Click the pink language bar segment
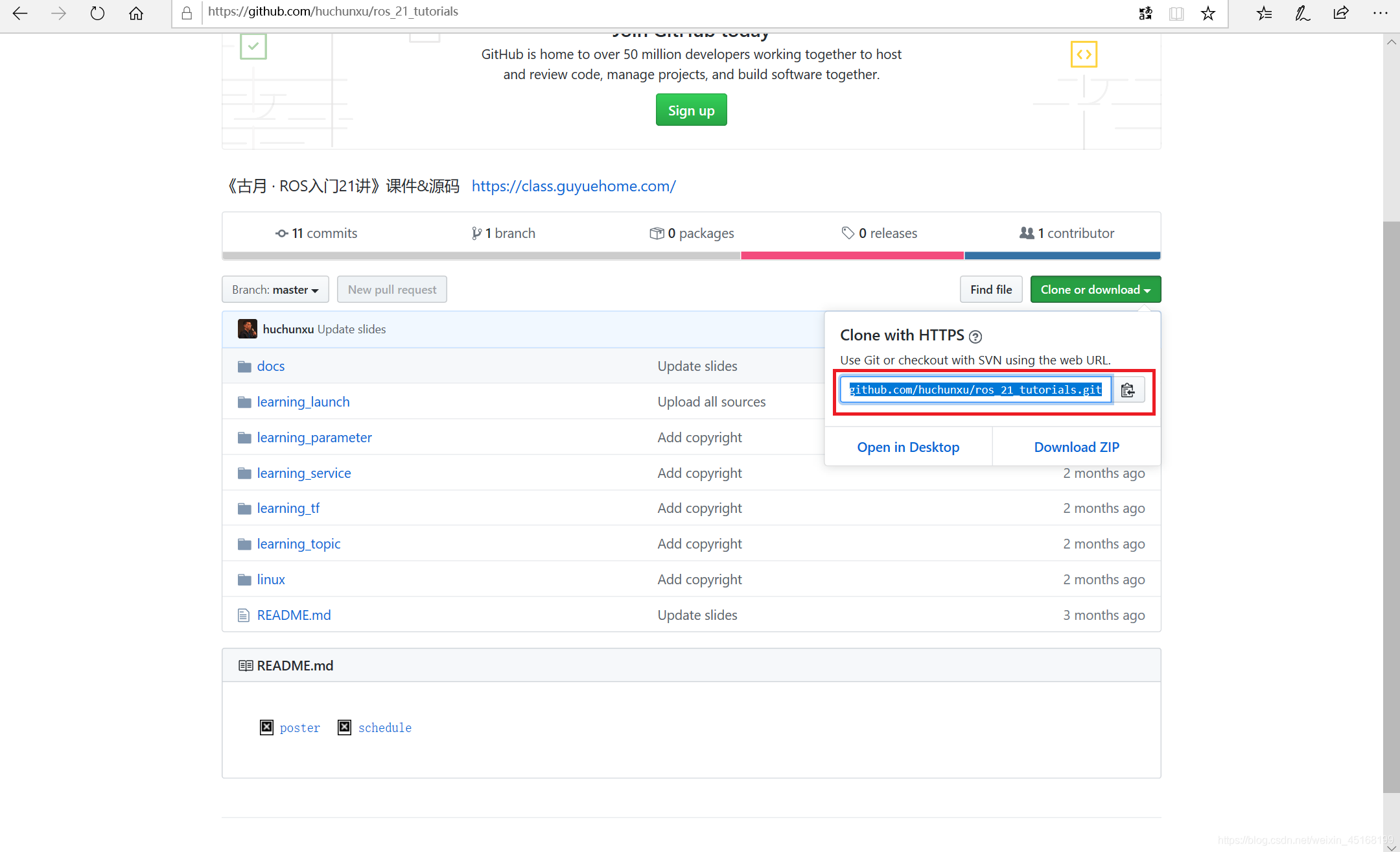Image resolution: width=1400 pixels, height=852 pixels. [x=852, y=255]
